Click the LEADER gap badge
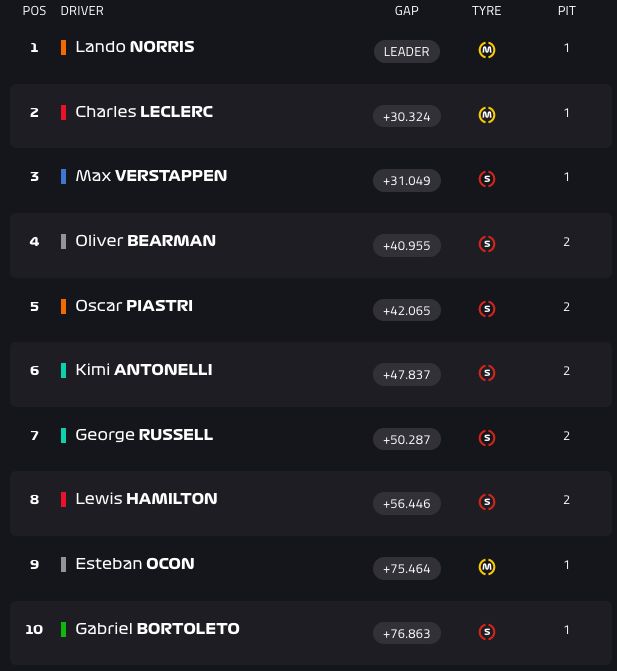This screenshot has height=671, width=617. (x=407, y=51)
